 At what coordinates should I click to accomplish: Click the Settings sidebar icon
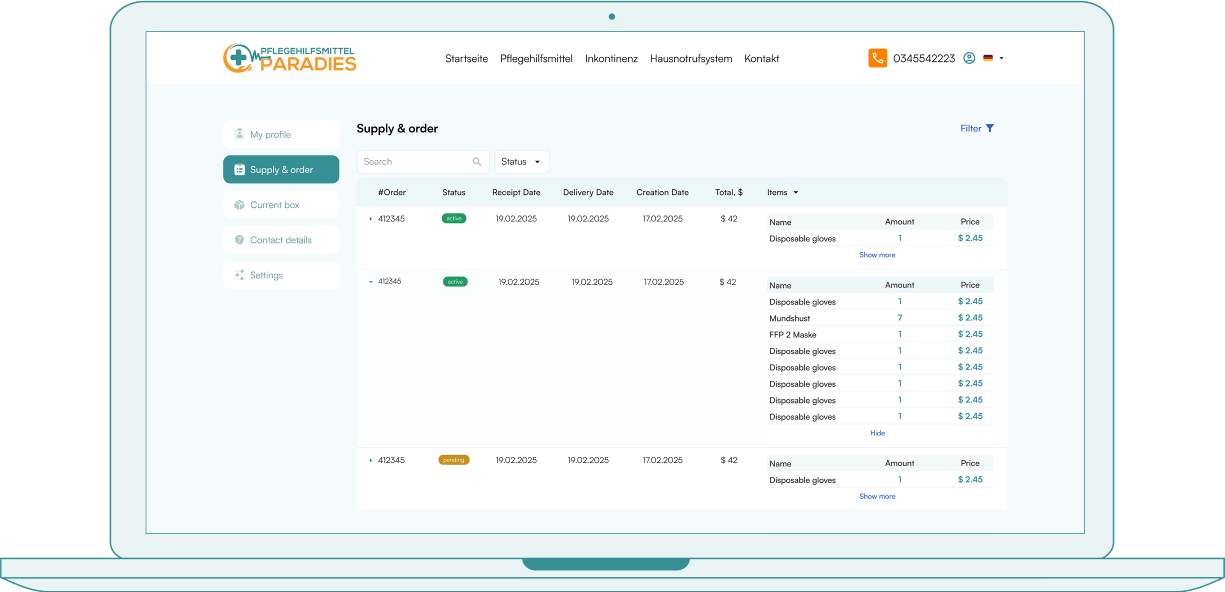pos(239,275)
